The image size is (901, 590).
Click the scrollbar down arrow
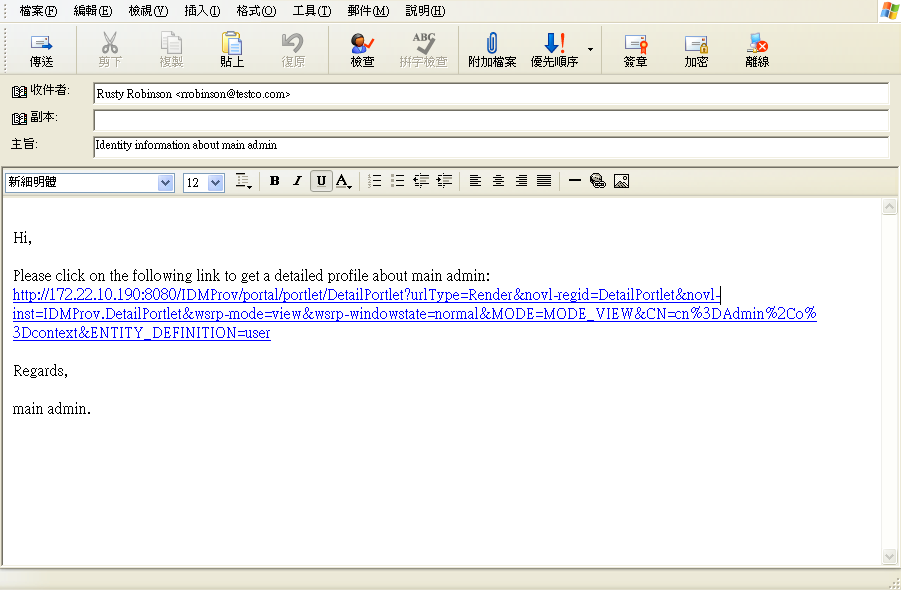[x=890, y=556]
